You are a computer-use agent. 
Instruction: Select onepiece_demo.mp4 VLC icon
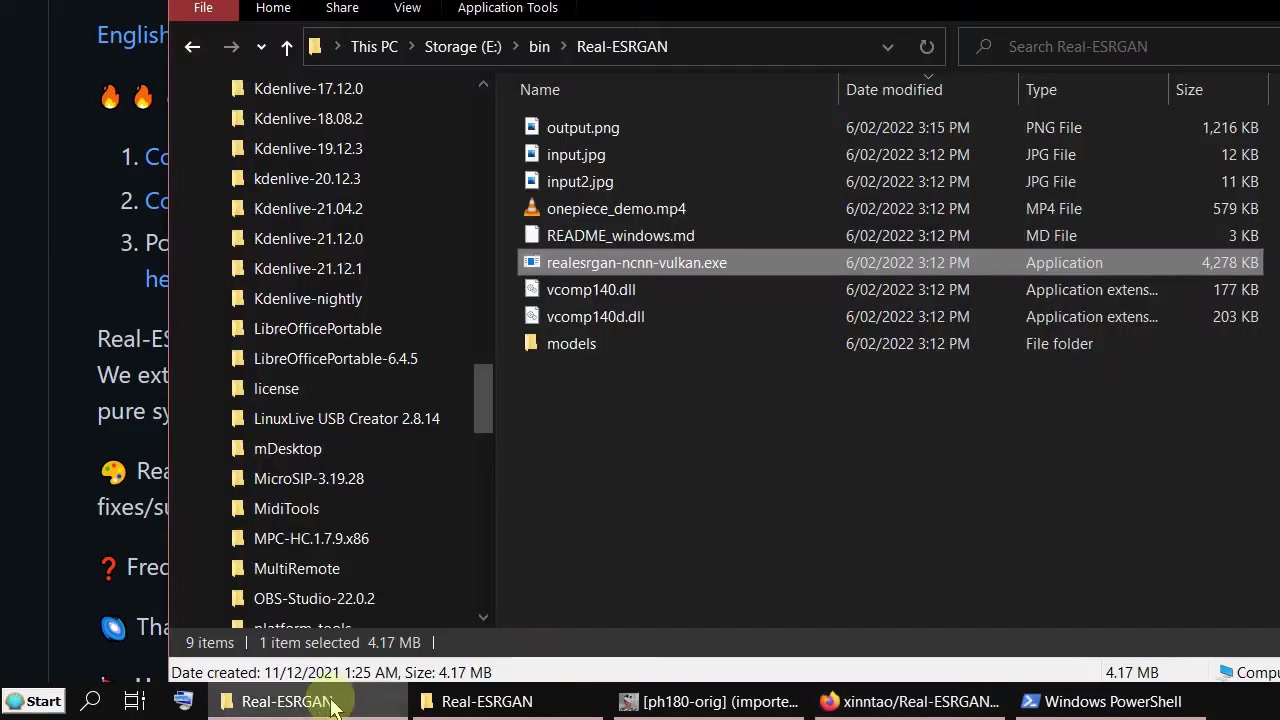531,209
